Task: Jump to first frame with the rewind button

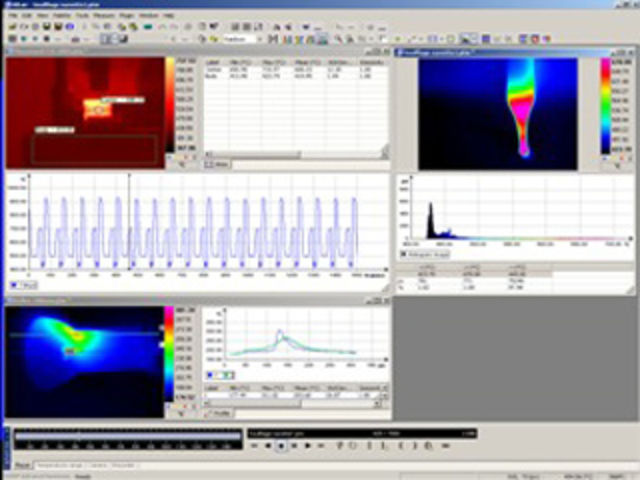Action: (x=254, y=445)
